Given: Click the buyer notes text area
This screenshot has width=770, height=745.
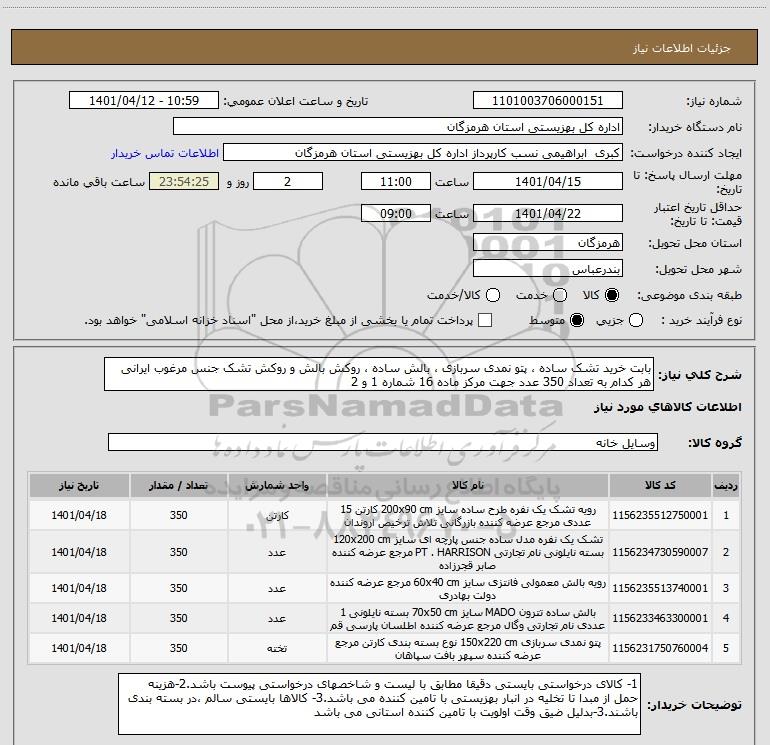Looking at the screenshot, I should point(380,704).
